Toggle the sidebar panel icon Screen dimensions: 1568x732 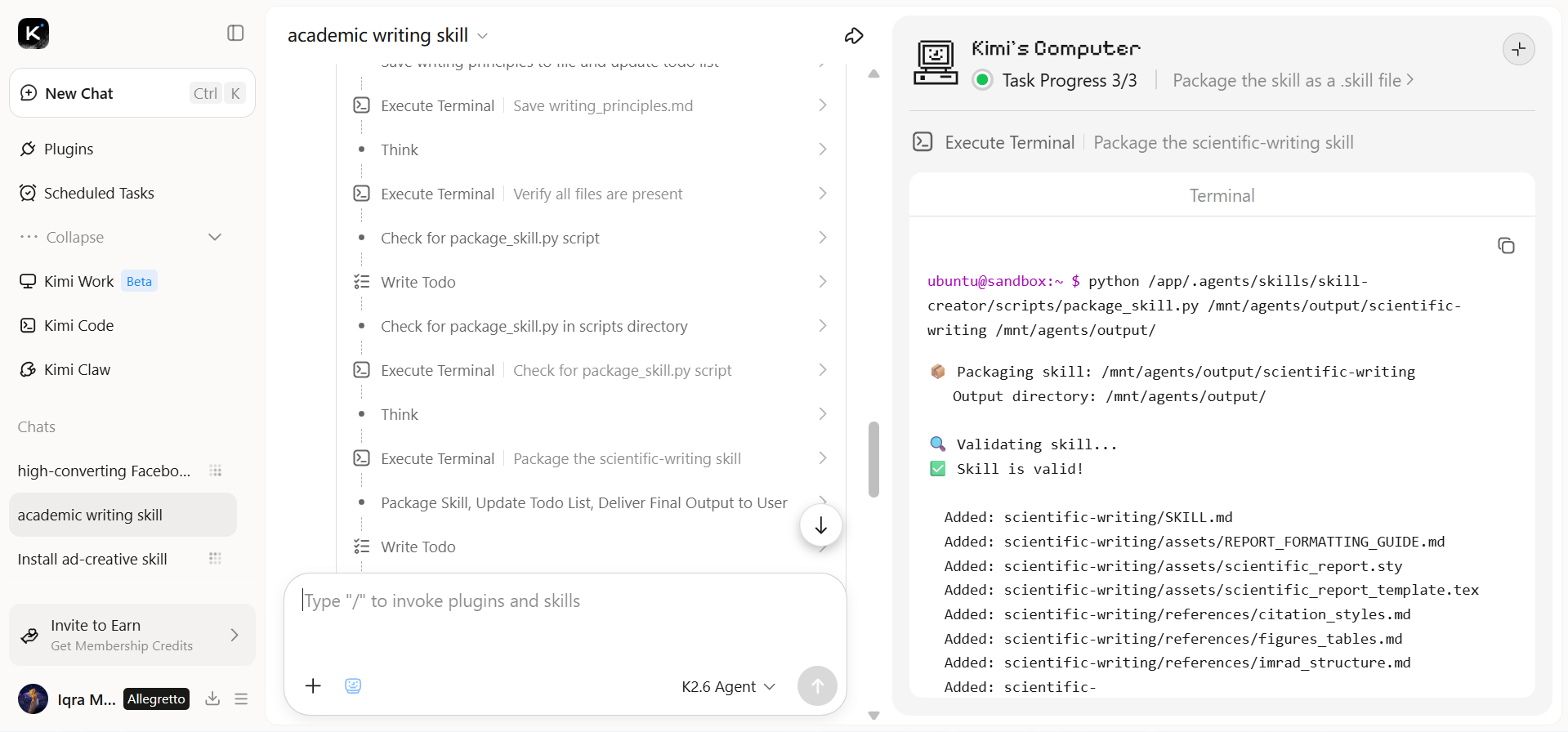click(x=235, y=33)
